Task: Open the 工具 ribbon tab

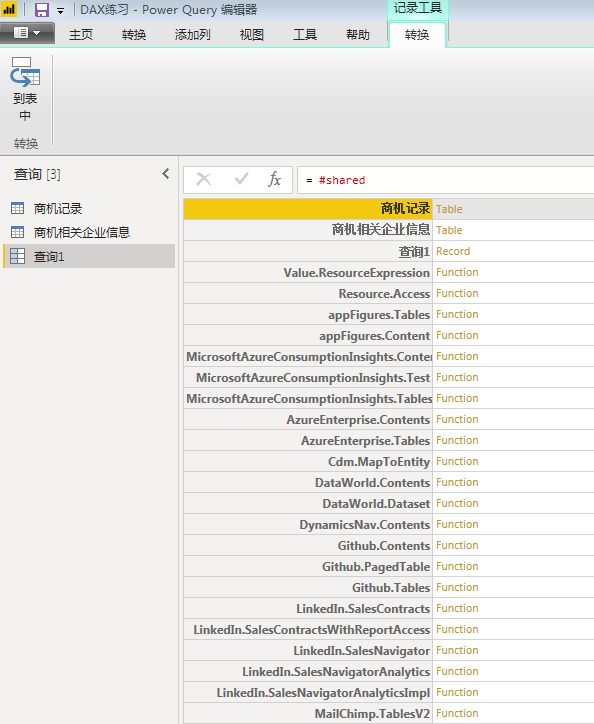Action: pyautogui.click(x=305, y=35)
